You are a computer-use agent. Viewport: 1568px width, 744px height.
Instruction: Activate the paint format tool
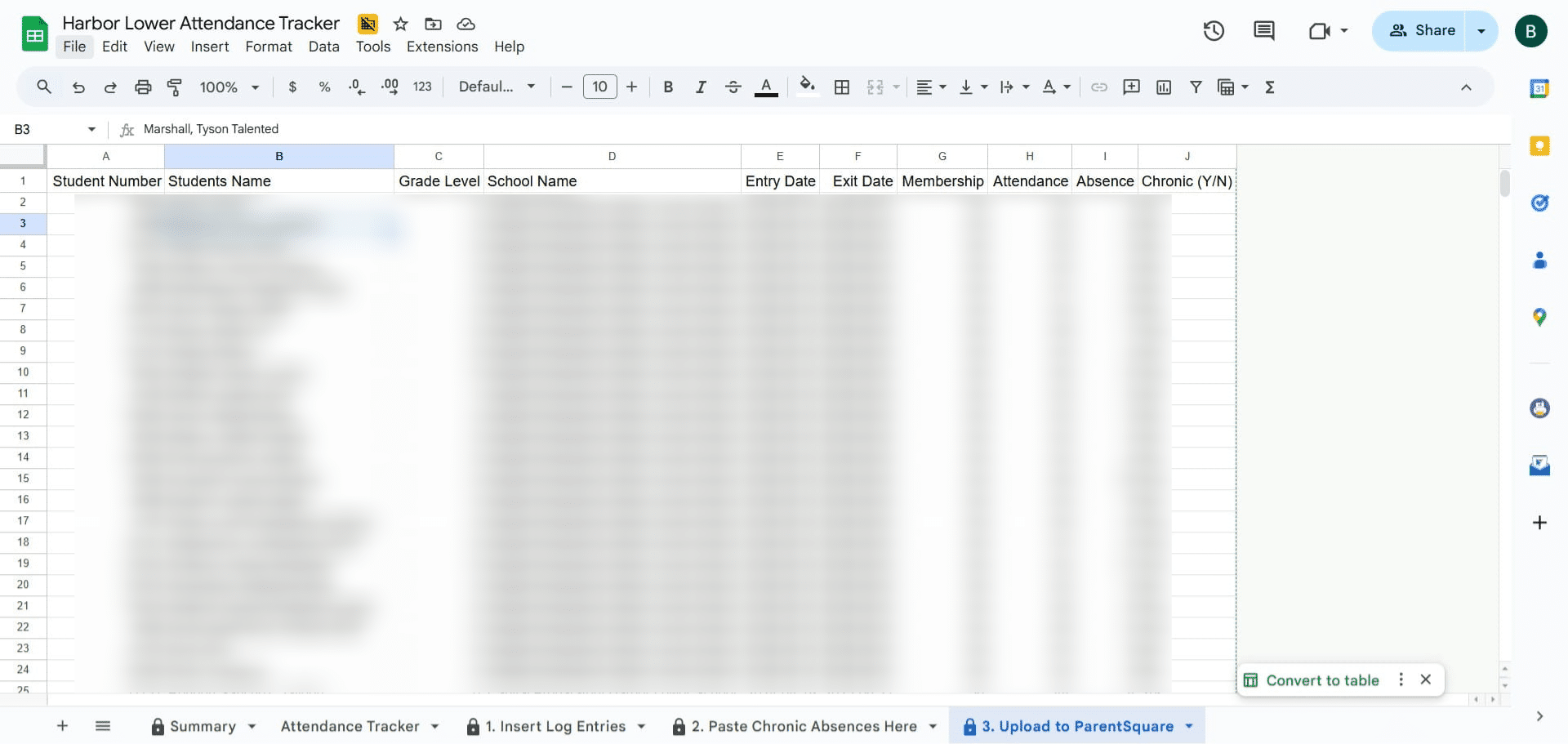point(174,87)
